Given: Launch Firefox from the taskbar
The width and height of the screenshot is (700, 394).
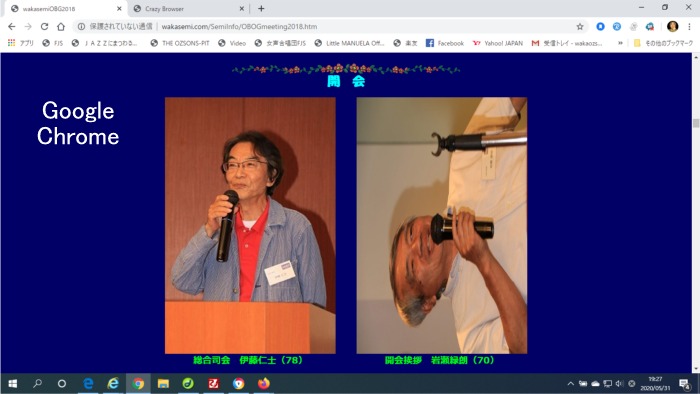Looking at the screenshot, I should [263, 384].
